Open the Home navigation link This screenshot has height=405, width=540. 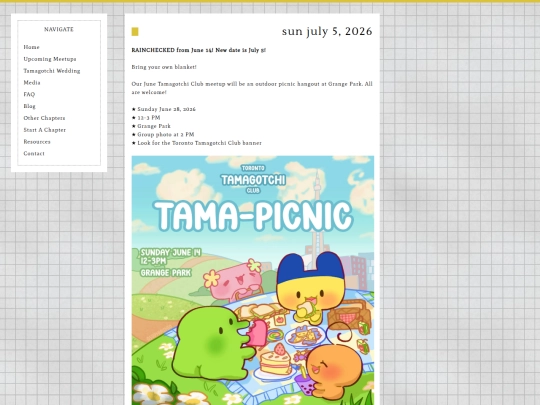tap(31, 47)
